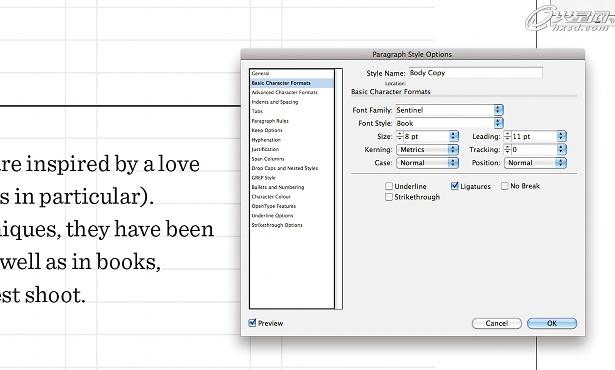615x370 pixels.
Task: Enable the No Break checkbox
Action: pos(505,186)
